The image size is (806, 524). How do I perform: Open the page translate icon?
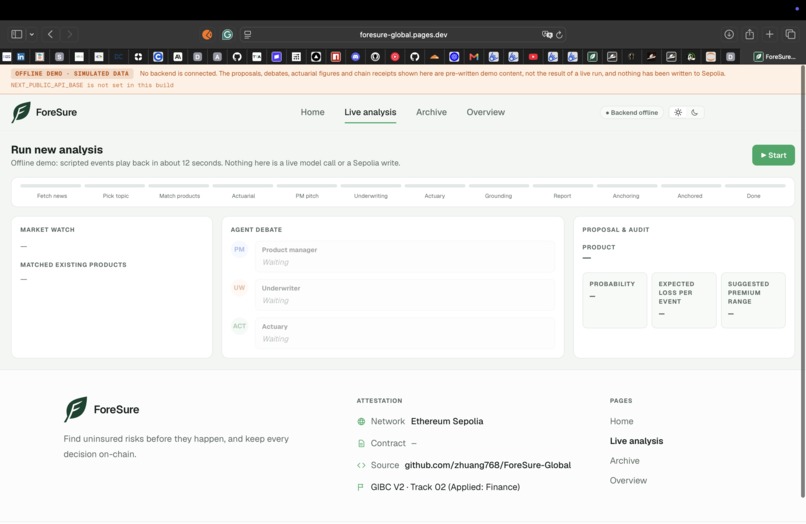(x=547, y=34)
